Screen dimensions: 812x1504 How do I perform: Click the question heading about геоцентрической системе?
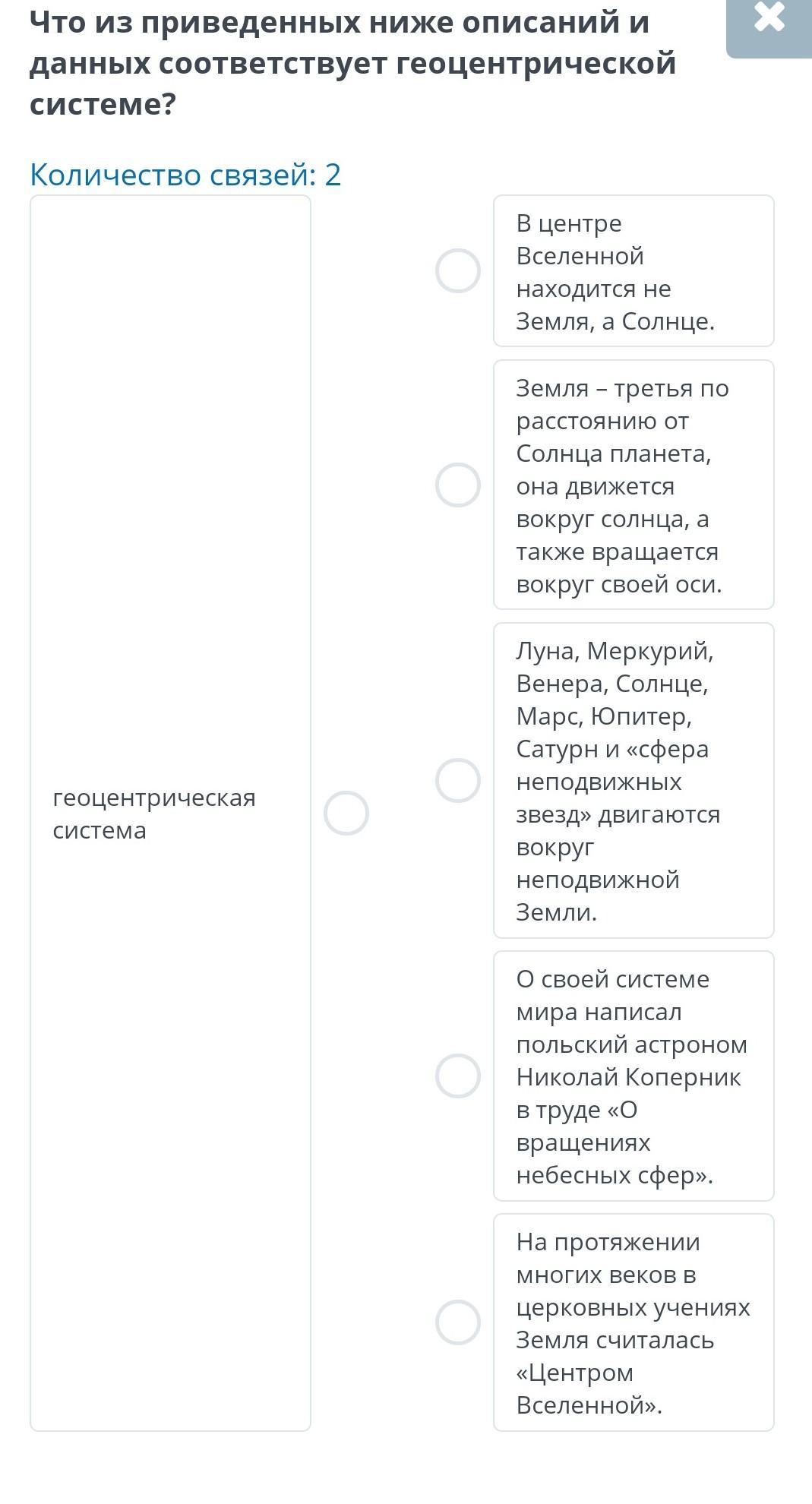(x=353, y=63)
